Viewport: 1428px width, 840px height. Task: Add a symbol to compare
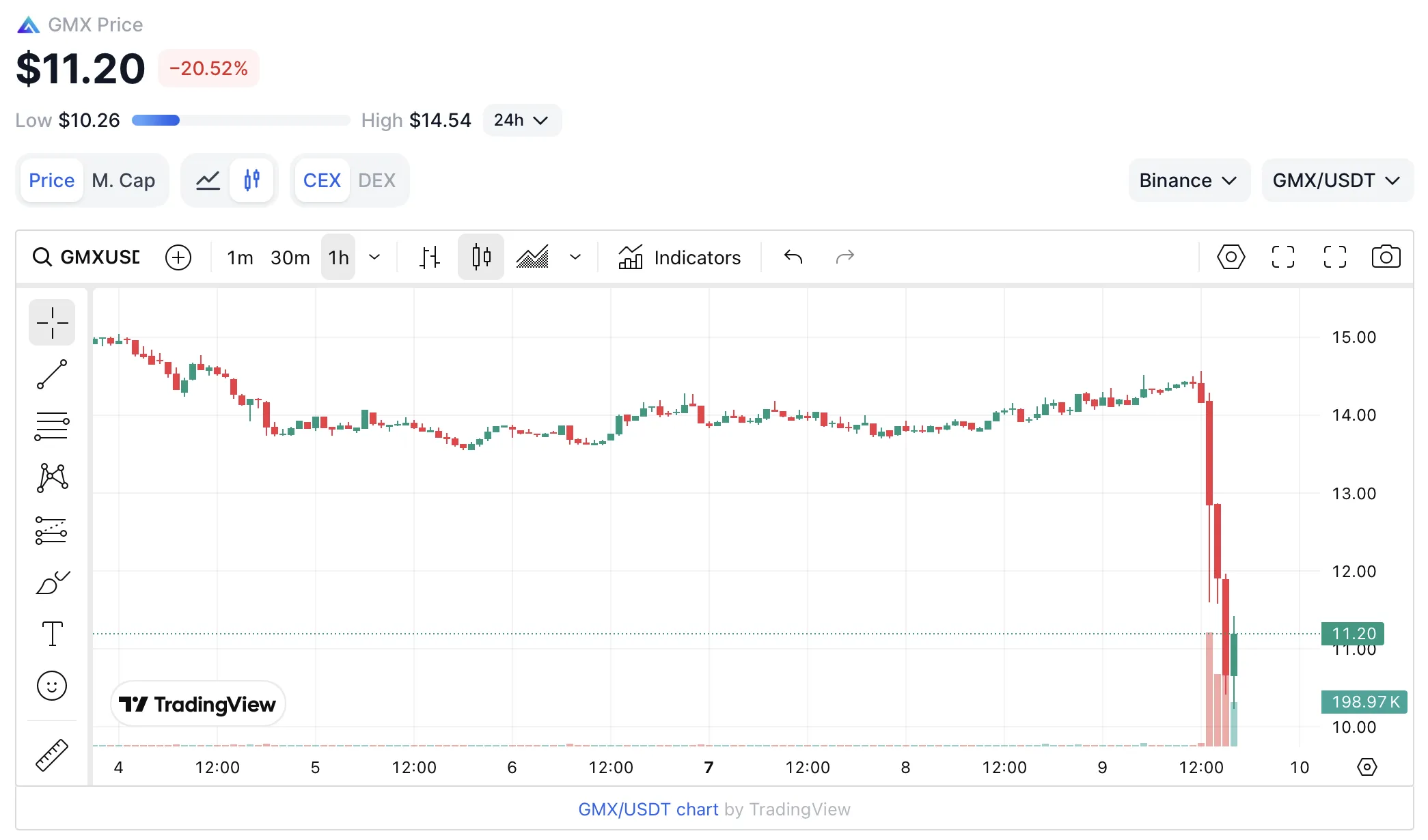pyautogui.click(x=178, y=257)
